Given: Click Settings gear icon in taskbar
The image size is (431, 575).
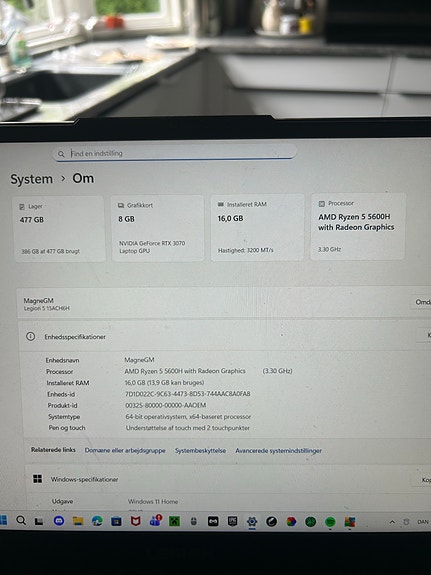Looking at the screenshot, I should [252, 521].
